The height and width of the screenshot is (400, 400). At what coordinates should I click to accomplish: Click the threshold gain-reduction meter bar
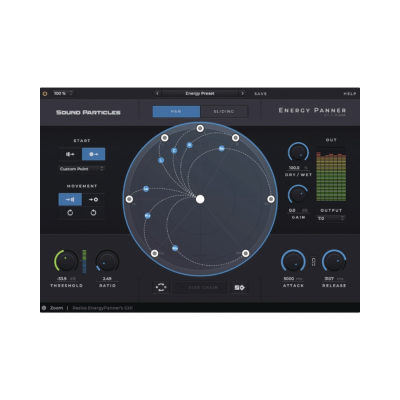coord(84,261)
